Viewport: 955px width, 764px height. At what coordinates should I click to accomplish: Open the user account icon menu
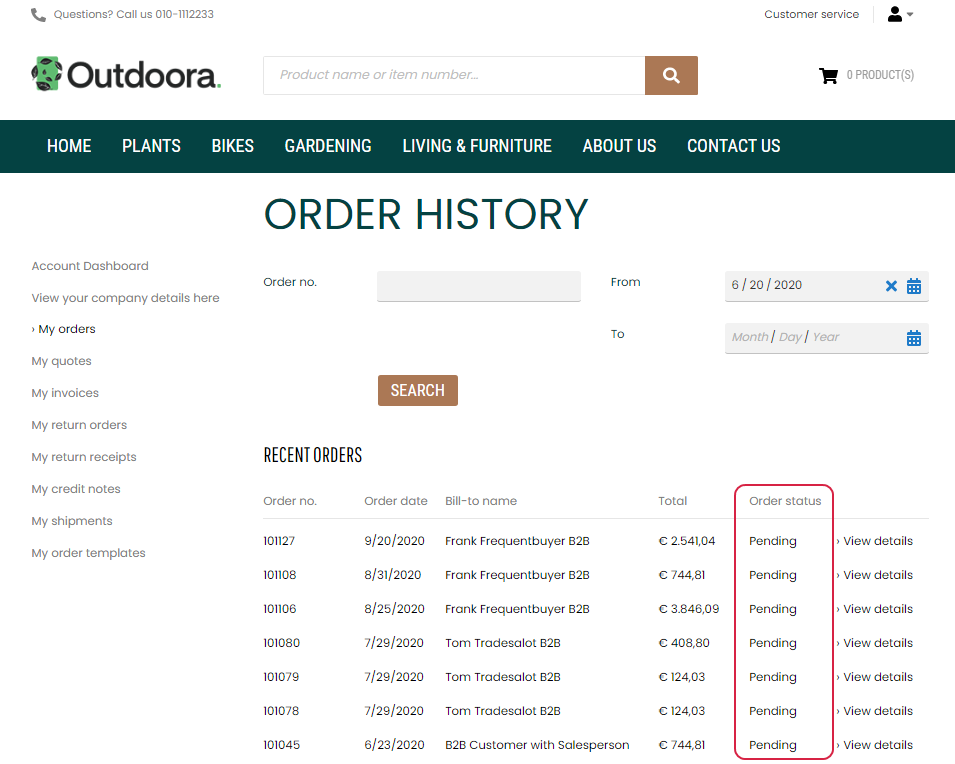pos(894,14)
